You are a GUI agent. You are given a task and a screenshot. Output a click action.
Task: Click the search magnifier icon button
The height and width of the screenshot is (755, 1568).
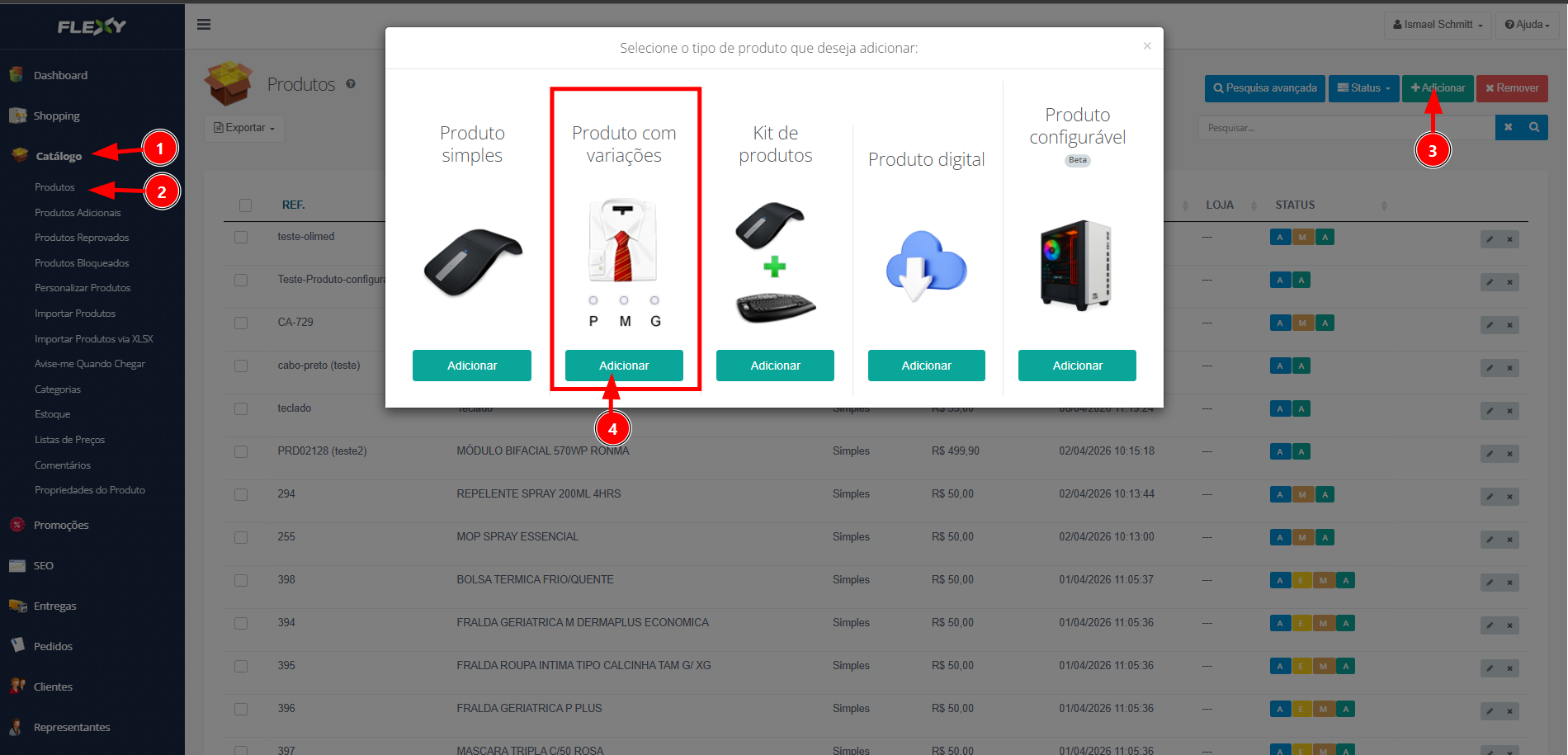(1534, 128)
